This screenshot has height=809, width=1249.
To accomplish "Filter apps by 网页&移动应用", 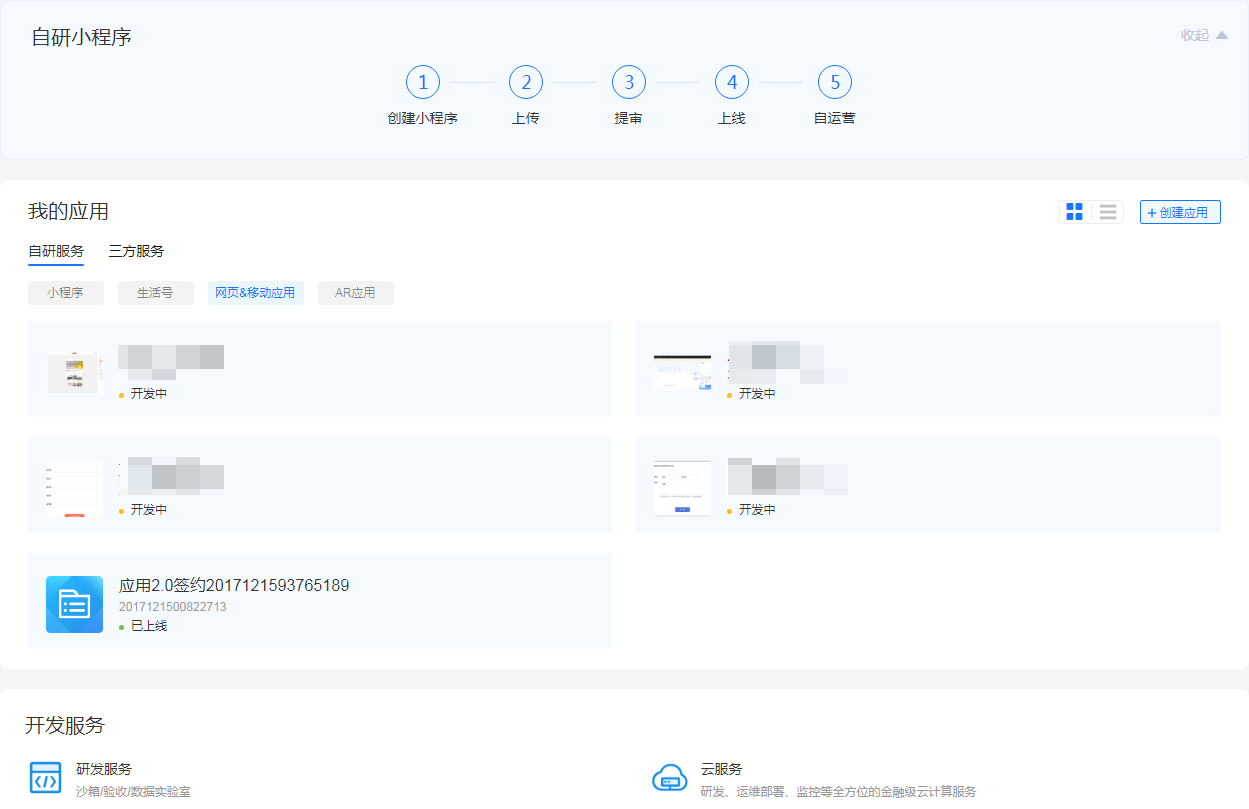I will point(255,293).
